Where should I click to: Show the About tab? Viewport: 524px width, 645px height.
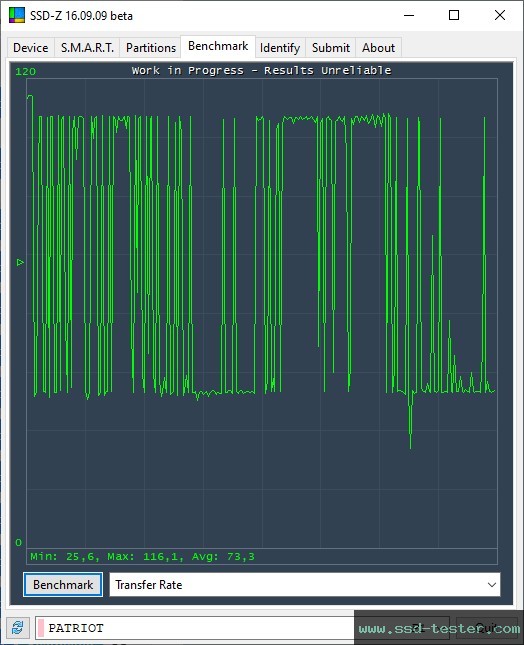pyautogui.click(x=378, y=48)
